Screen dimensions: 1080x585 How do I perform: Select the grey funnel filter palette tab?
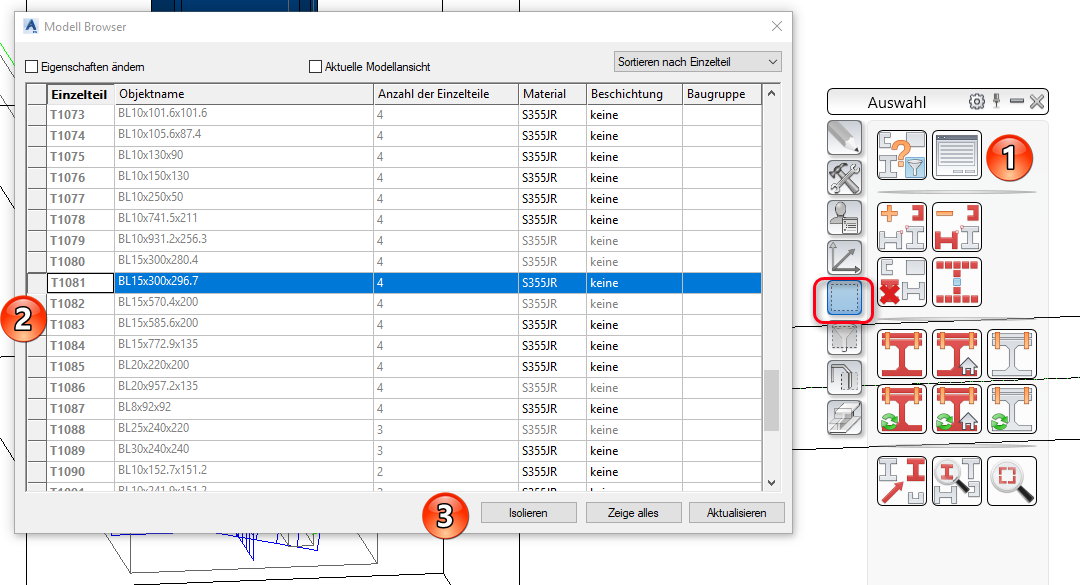(844, 338)
